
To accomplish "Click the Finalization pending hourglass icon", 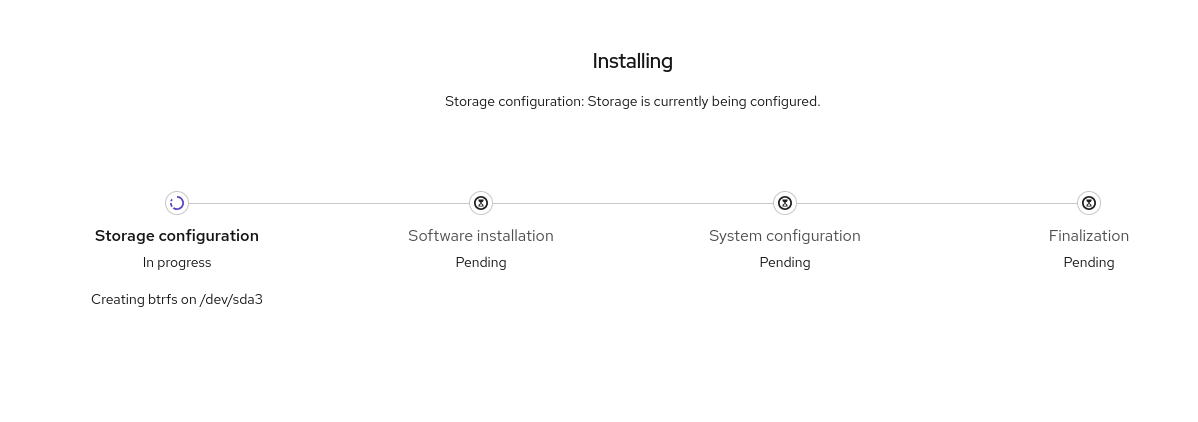I will point(1089,203).
